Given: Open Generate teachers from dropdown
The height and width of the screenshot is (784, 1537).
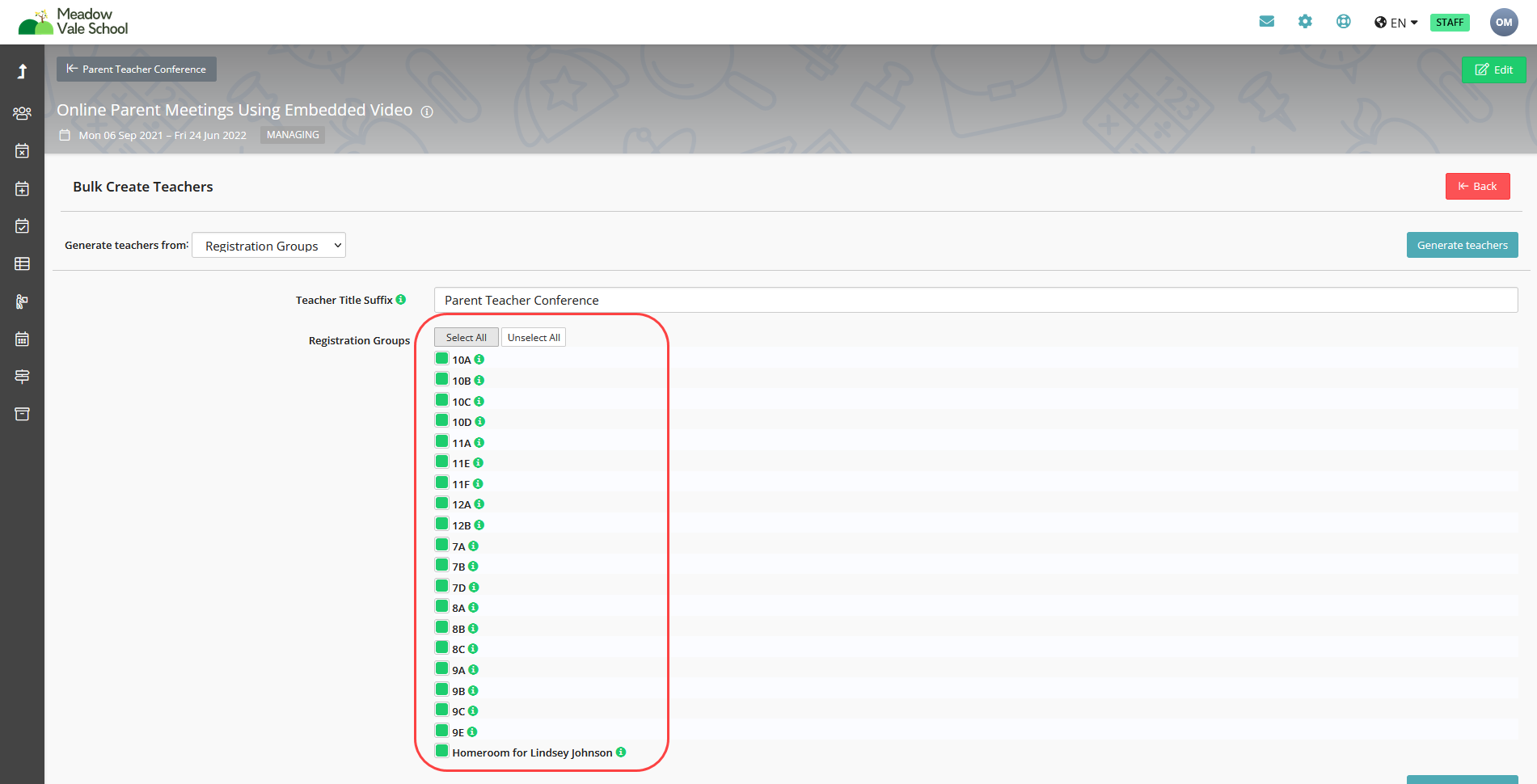Looking at the screenshot, I should coord(268,246).
